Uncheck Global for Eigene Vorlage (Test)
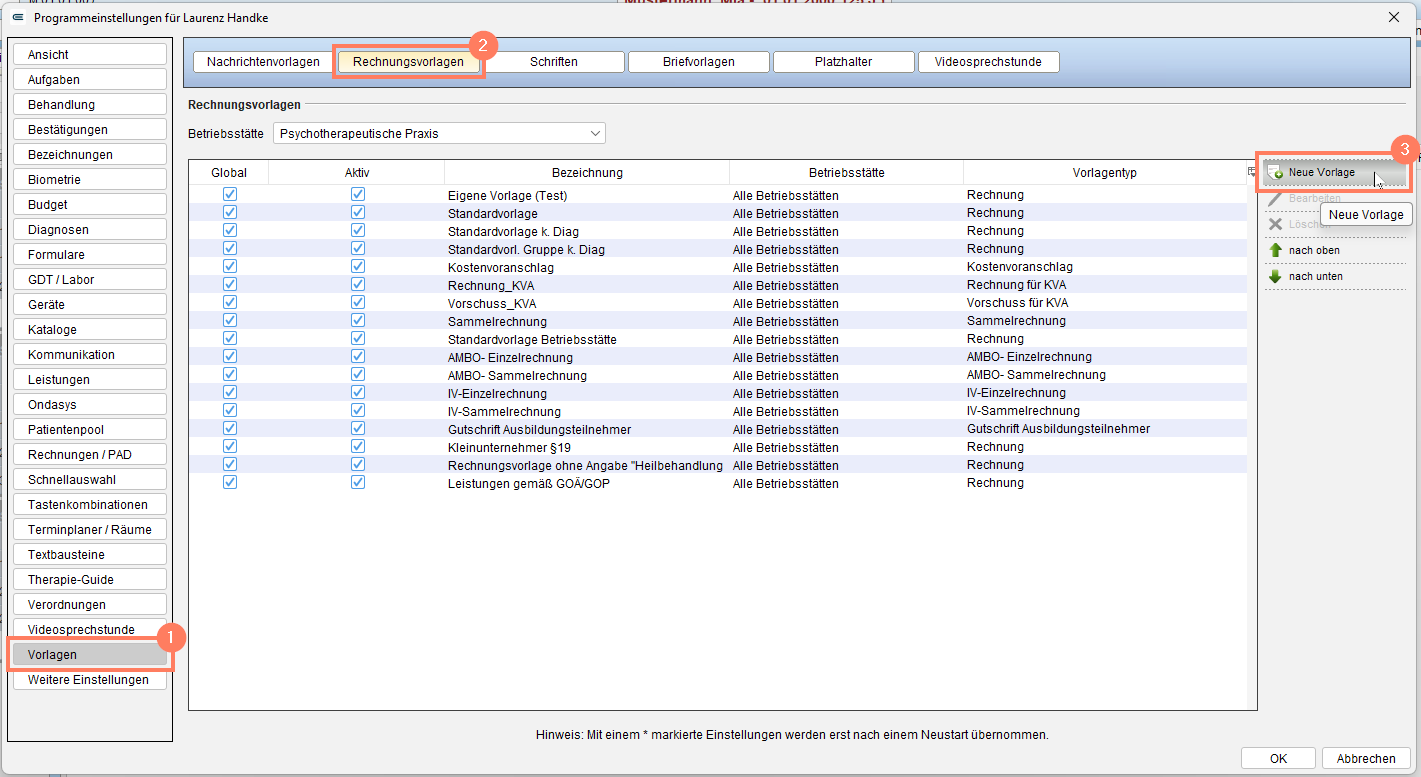Image resolution: width=1421 pixels, height=777 pixels. [x=230, y=194]
